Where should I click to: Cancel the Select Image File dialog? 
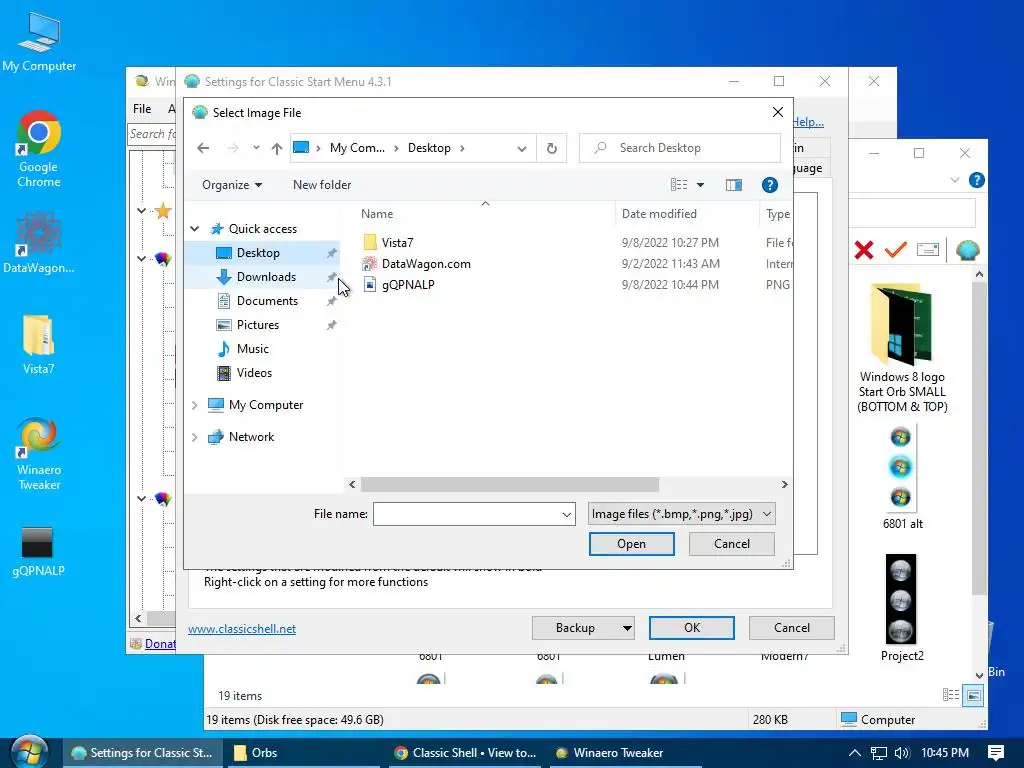[x=731, y=544]
